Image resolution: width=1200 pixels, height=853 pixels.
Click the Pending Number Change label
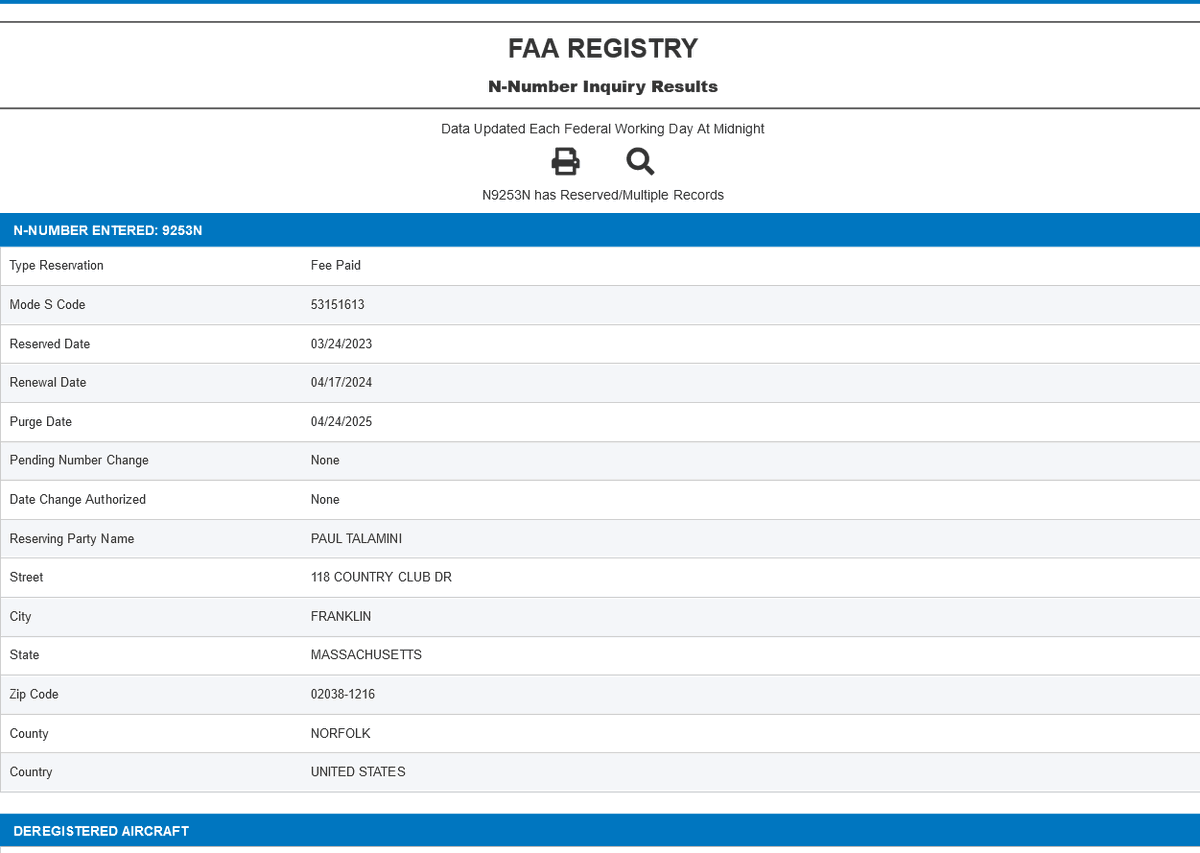pos(79,461)
